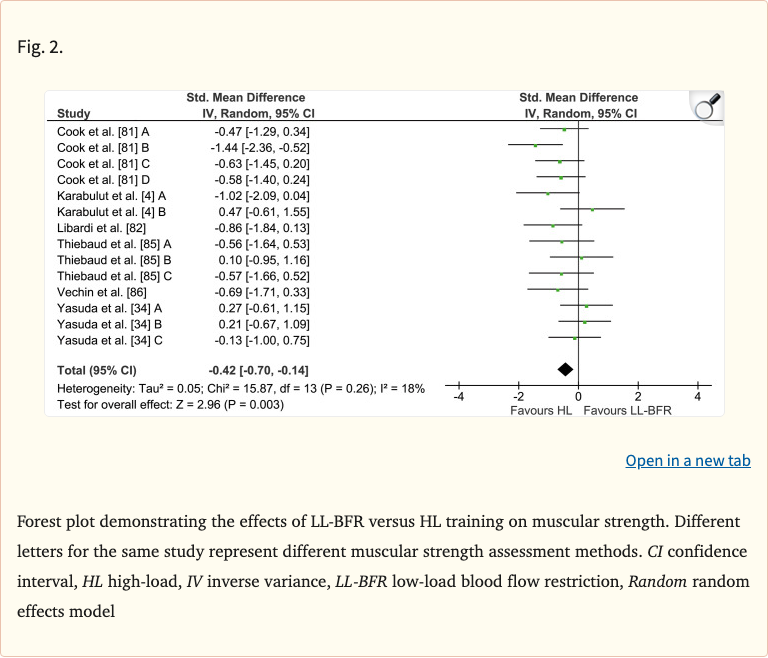
Task: Click the magnifier zoom icon on figure
Action: (706, 104)
